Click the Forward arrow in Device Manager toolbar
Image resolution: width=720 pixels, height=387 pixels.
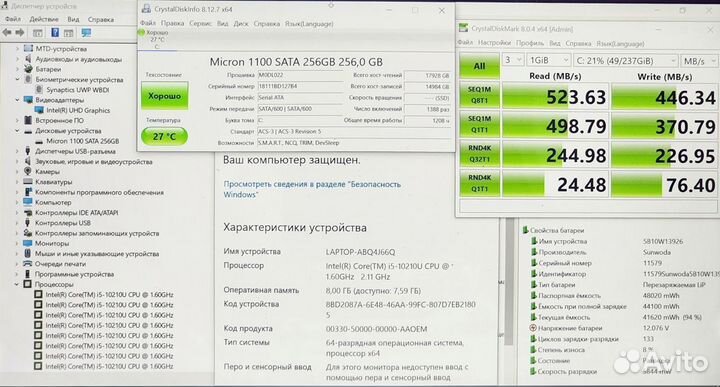(20, 33)
